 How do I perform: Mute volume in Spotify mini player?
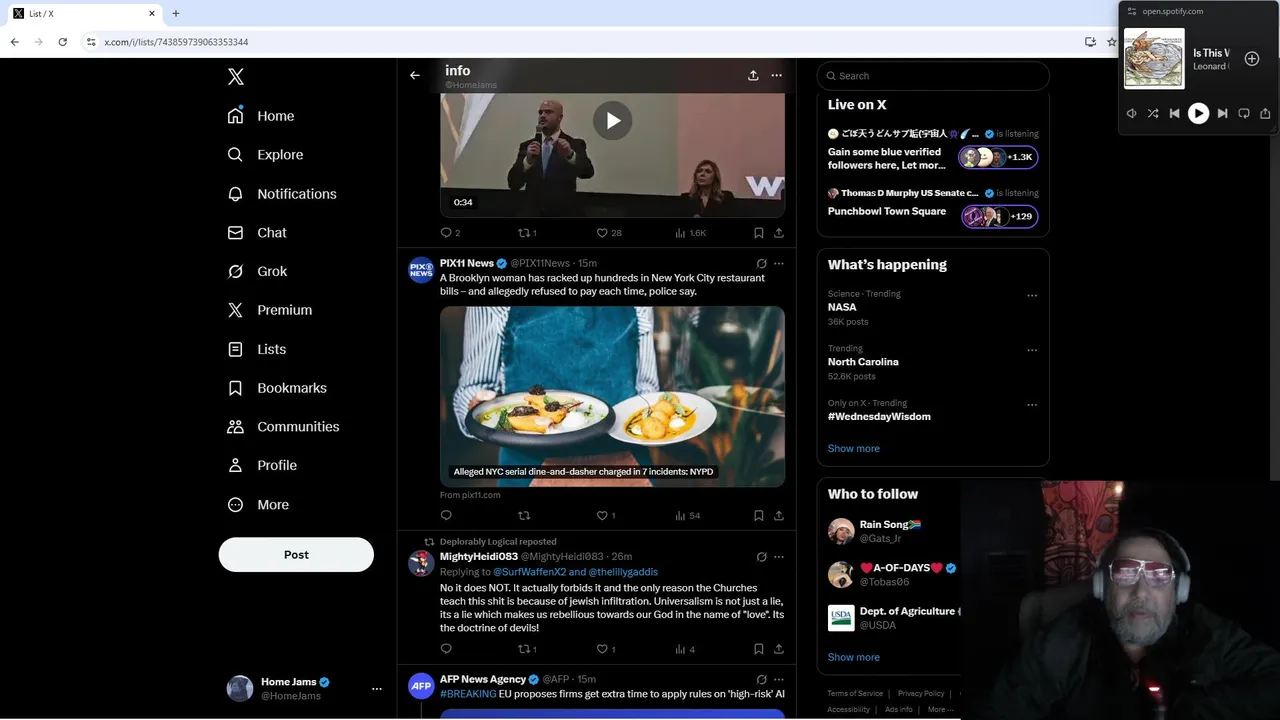1131,114
